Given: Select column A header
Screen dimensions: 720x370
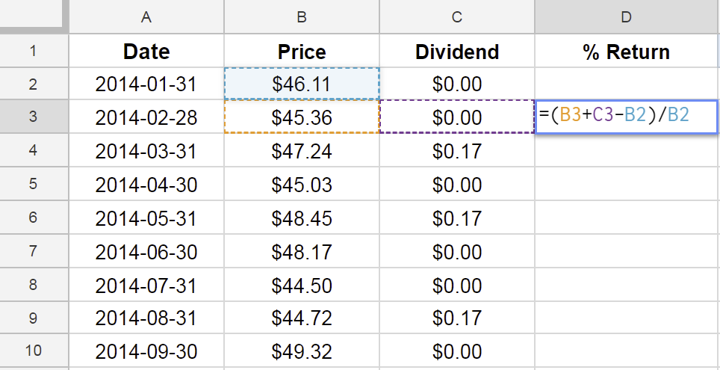Looking at the screenshot, I should click(x=146, y=17).
